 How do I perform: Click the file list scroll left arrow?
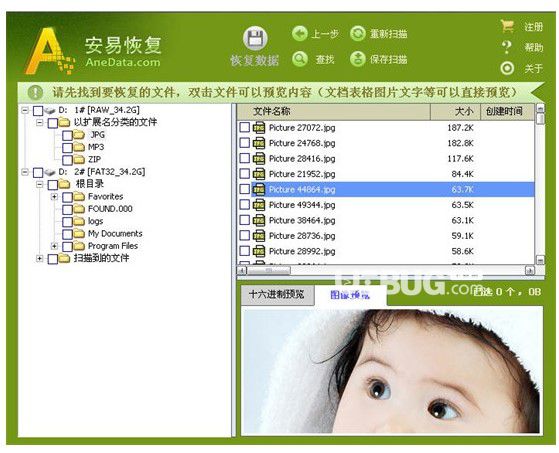[242, 271]
